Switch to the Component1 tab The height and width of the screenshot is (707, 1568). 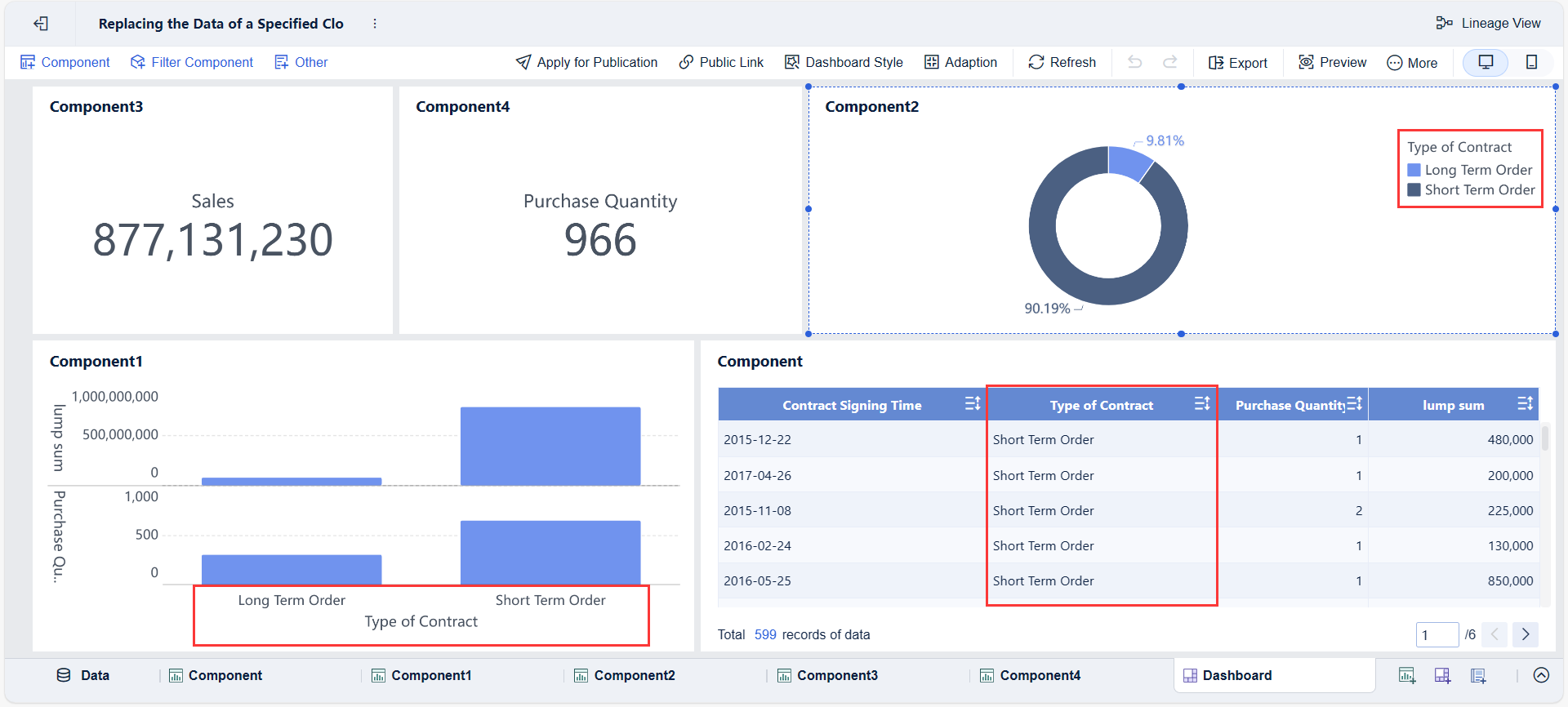click(421, 675)
